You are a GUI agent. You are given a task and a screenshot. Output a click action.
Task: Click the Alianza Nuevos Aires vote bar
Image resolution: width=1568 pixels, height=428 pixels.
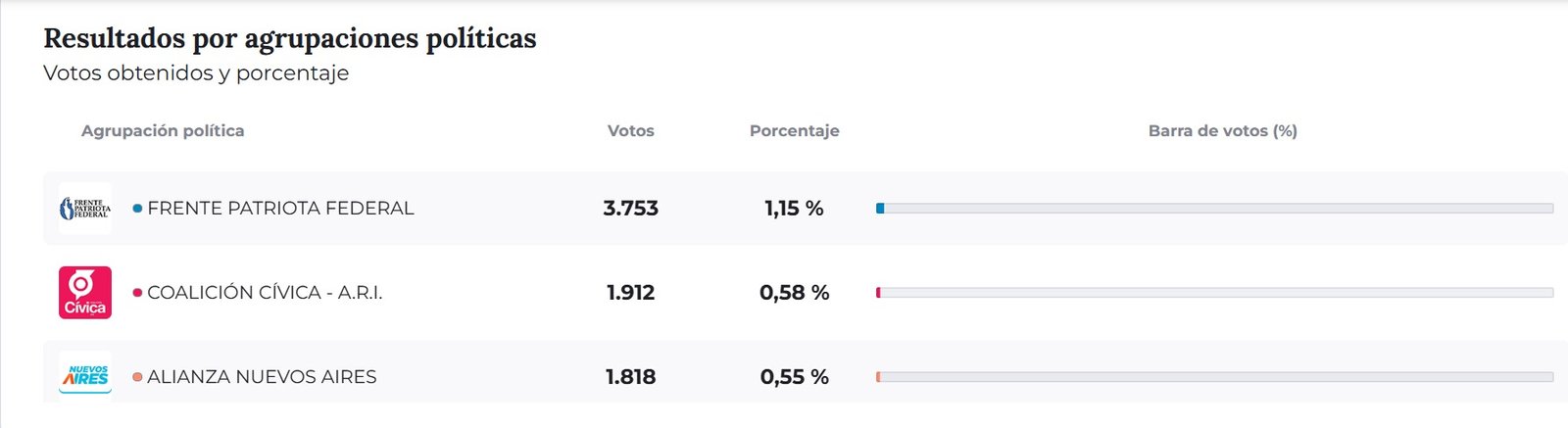point(1214,376)
